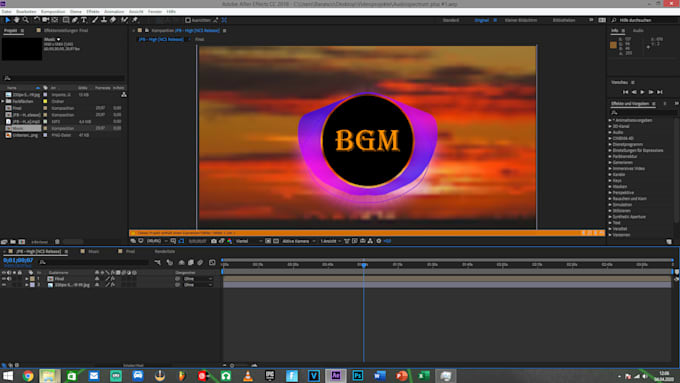Viewport: 680px width, 383px height.
Task: Take a snapshot with camera icon
Action: (x=214, y=241)
